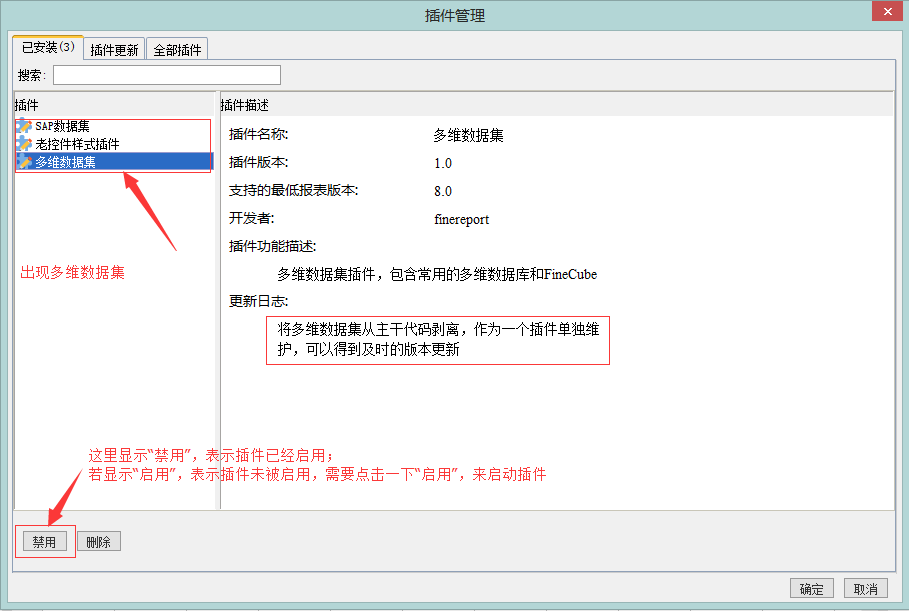The height and width of the screenshot is (611, 909).
Task: Click the 插件功能描述 text about FineCube
Action: click(x=437, y=274)
